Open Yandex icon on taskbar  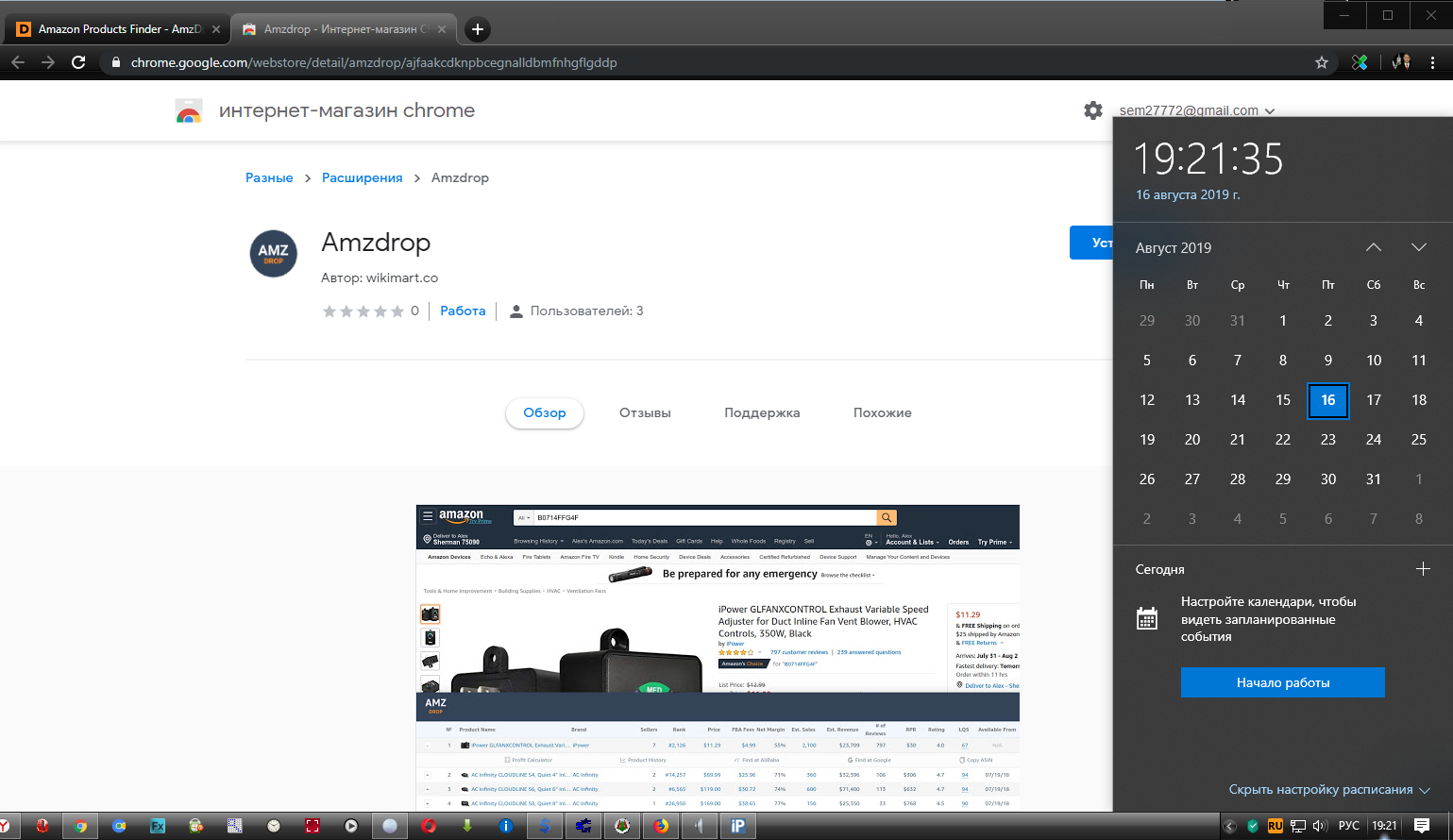[x=5, y=826]
